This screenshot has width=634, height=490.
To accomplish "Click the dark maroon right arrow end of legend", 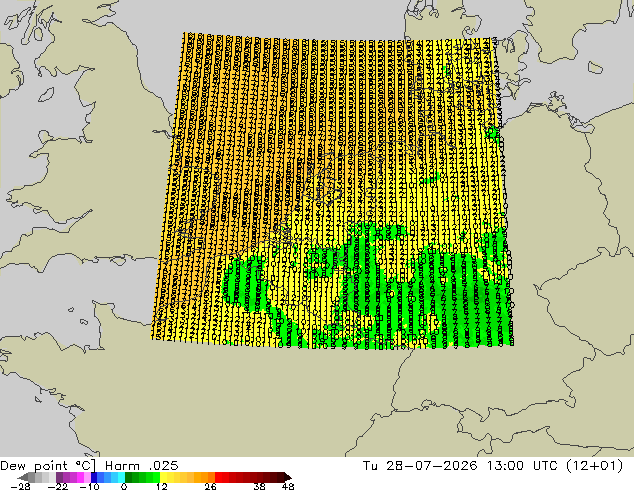I will click(x=287, y=477).
